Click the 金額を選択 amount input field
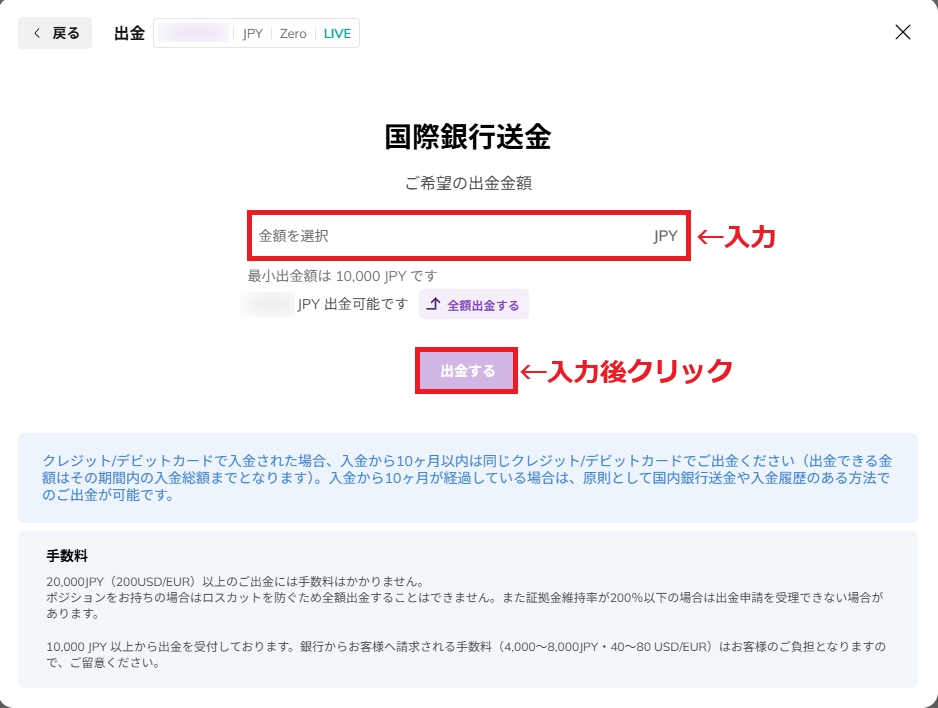 pos(468,236)
